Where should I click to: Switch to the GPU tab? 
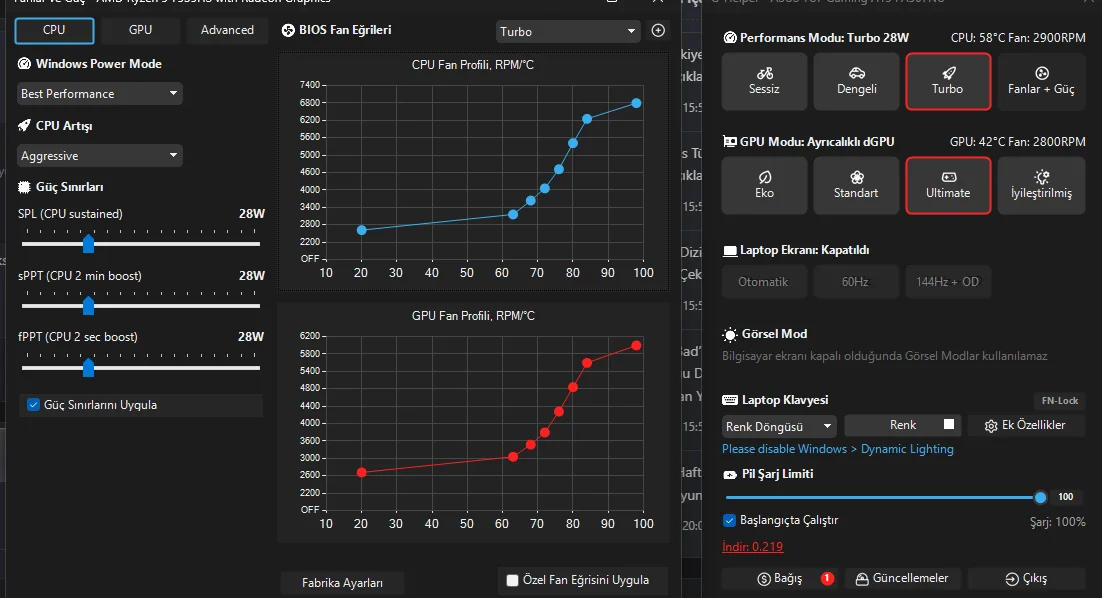(x=140, y=30)
